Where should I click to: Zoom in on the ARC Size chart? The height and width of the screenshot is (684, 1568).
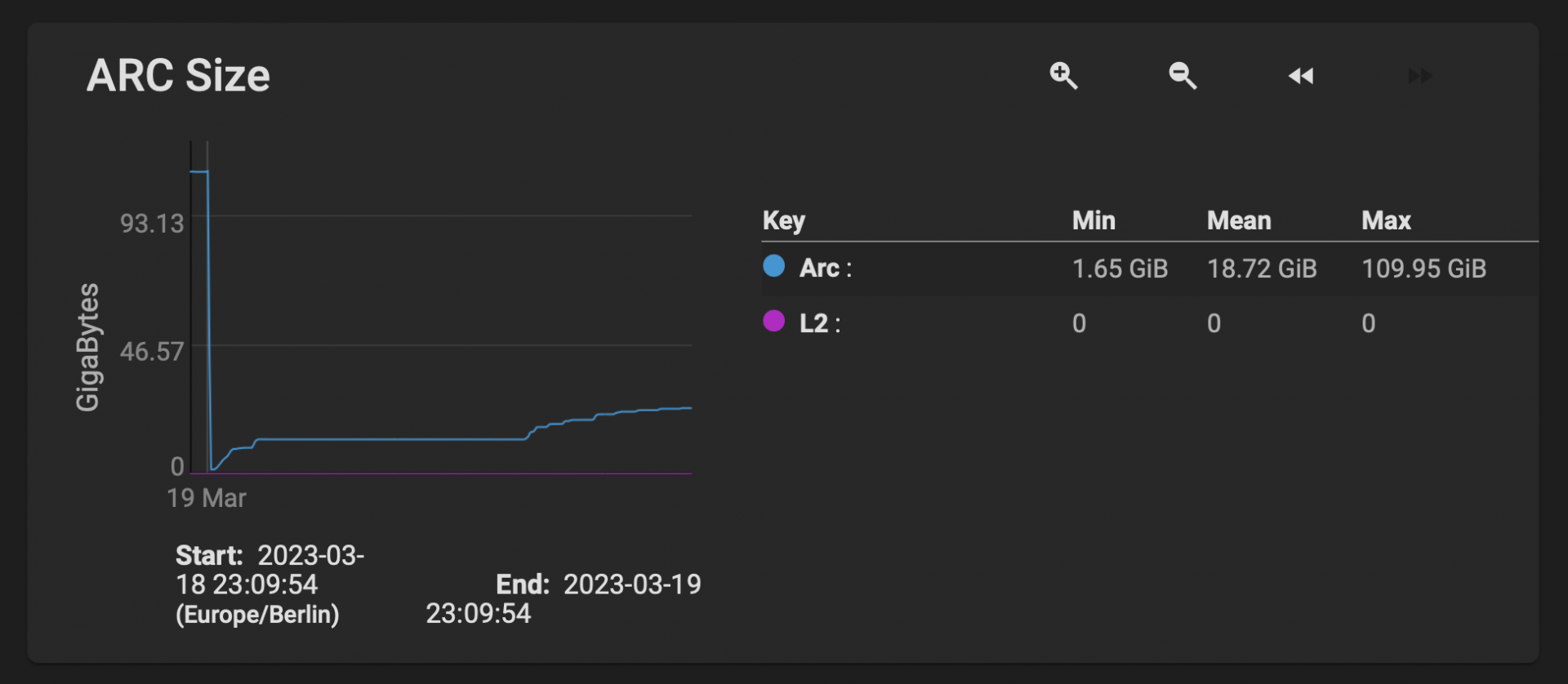pos(1063,76)
